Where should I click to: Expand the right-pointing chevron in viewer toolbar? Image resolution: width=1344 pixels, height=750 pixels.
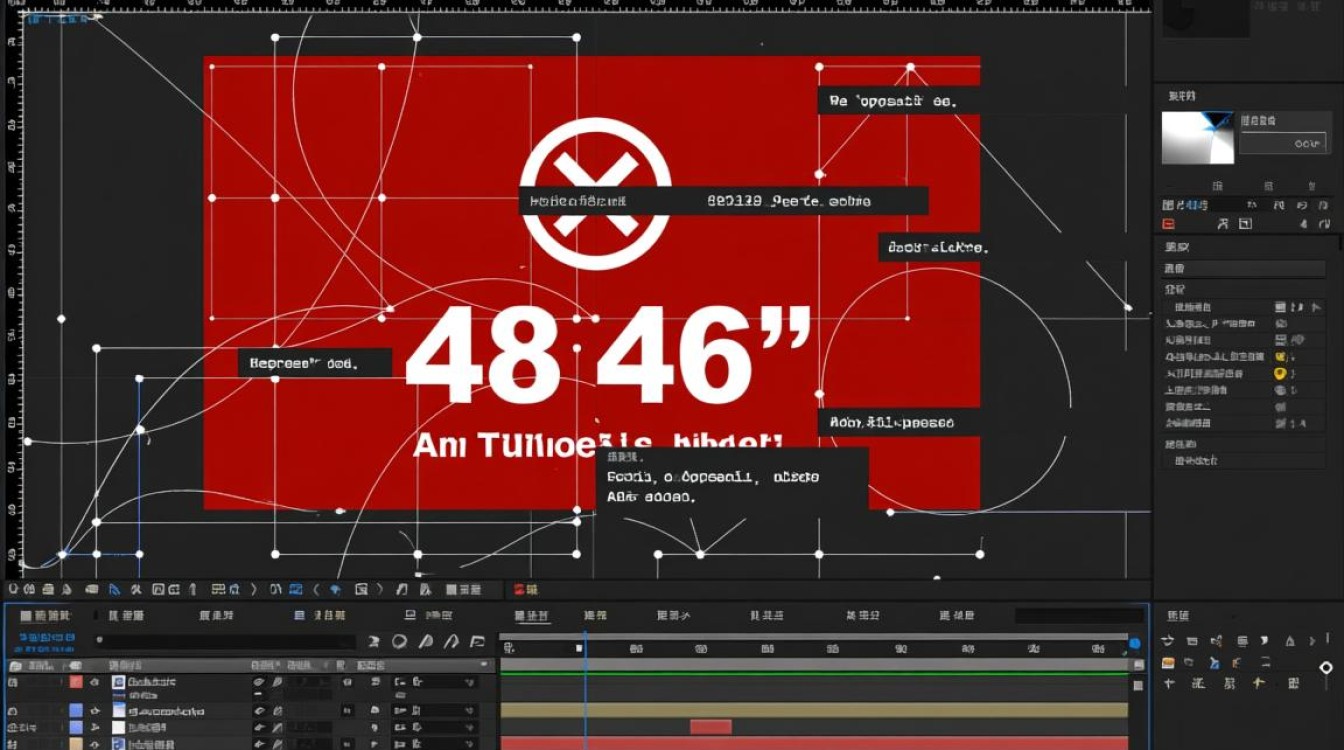(x=253, y=590)
